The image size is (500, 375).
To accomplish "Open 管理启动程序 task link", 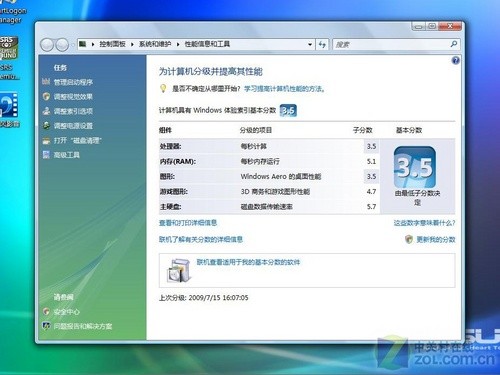I will tap(73, 82).
